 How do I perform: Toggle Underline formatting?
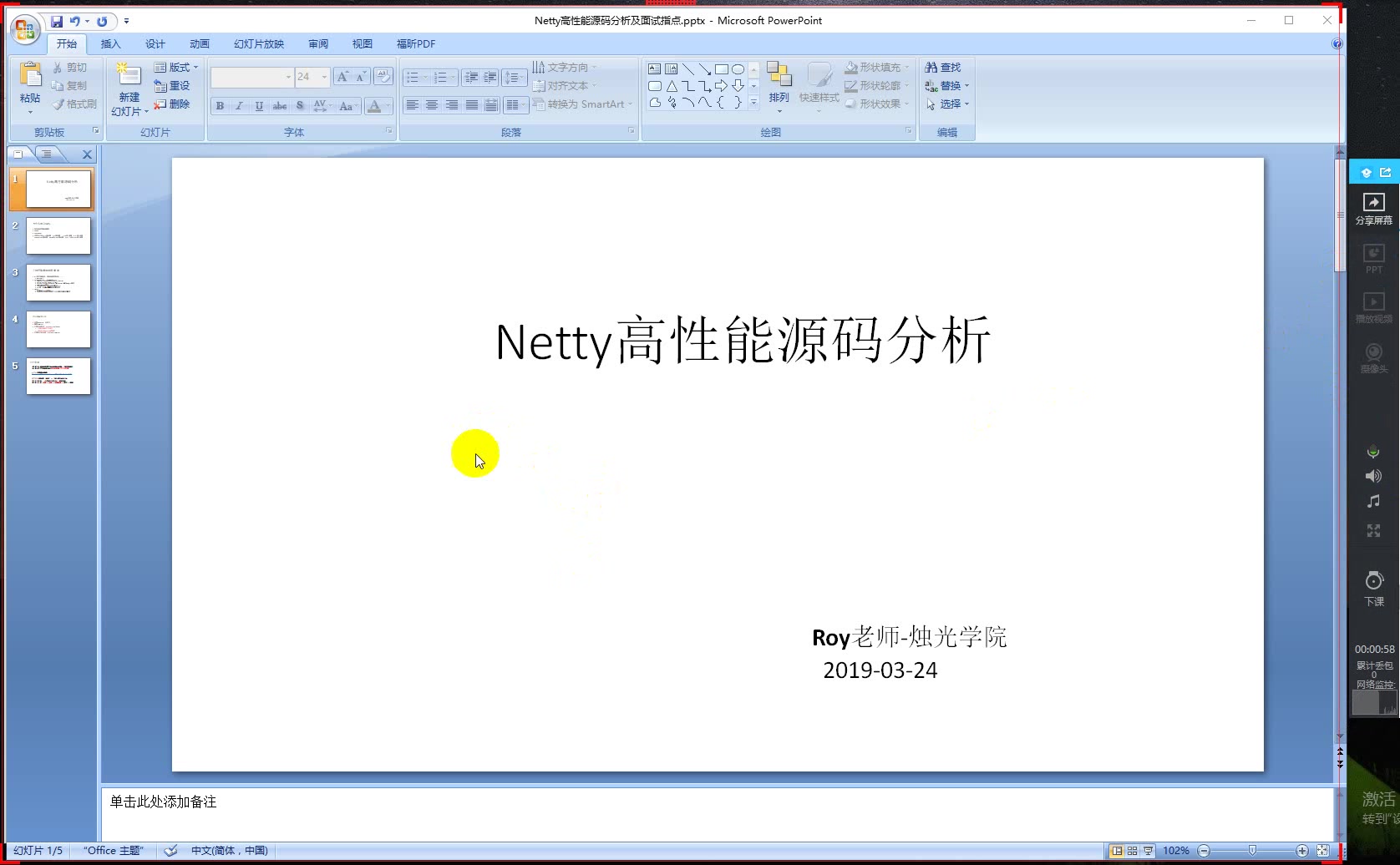tap(259, 106)
